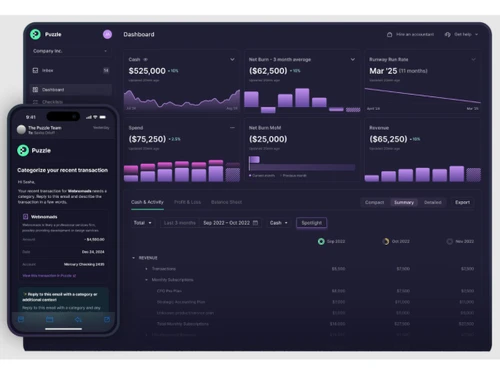This screenshot has width=500, height=375.
Task: Click the Mar '25 runway value
Action: (x=383, y=71)
